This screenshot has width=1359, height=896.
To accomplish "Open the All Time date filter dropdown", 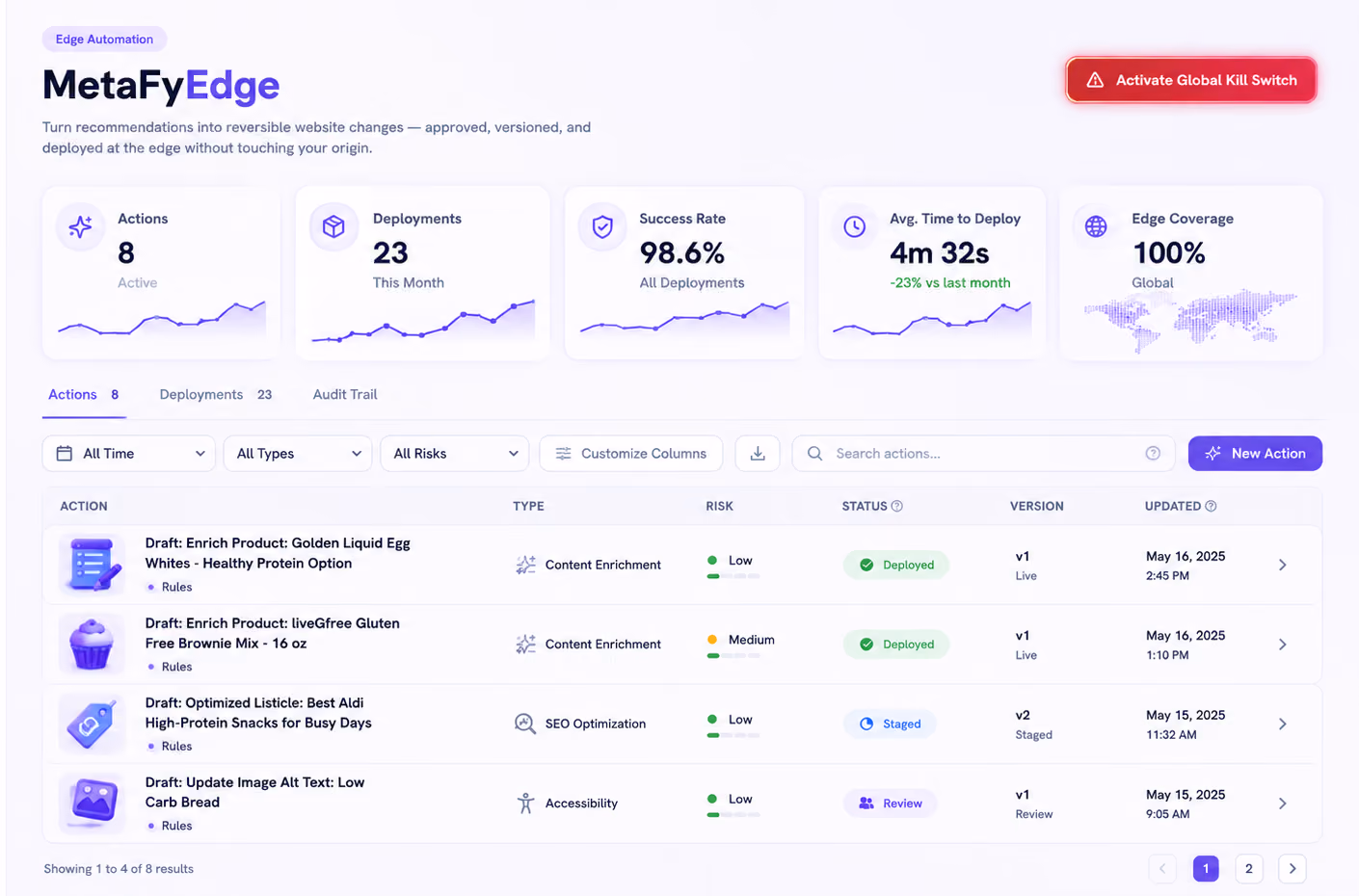I will 130,454.
